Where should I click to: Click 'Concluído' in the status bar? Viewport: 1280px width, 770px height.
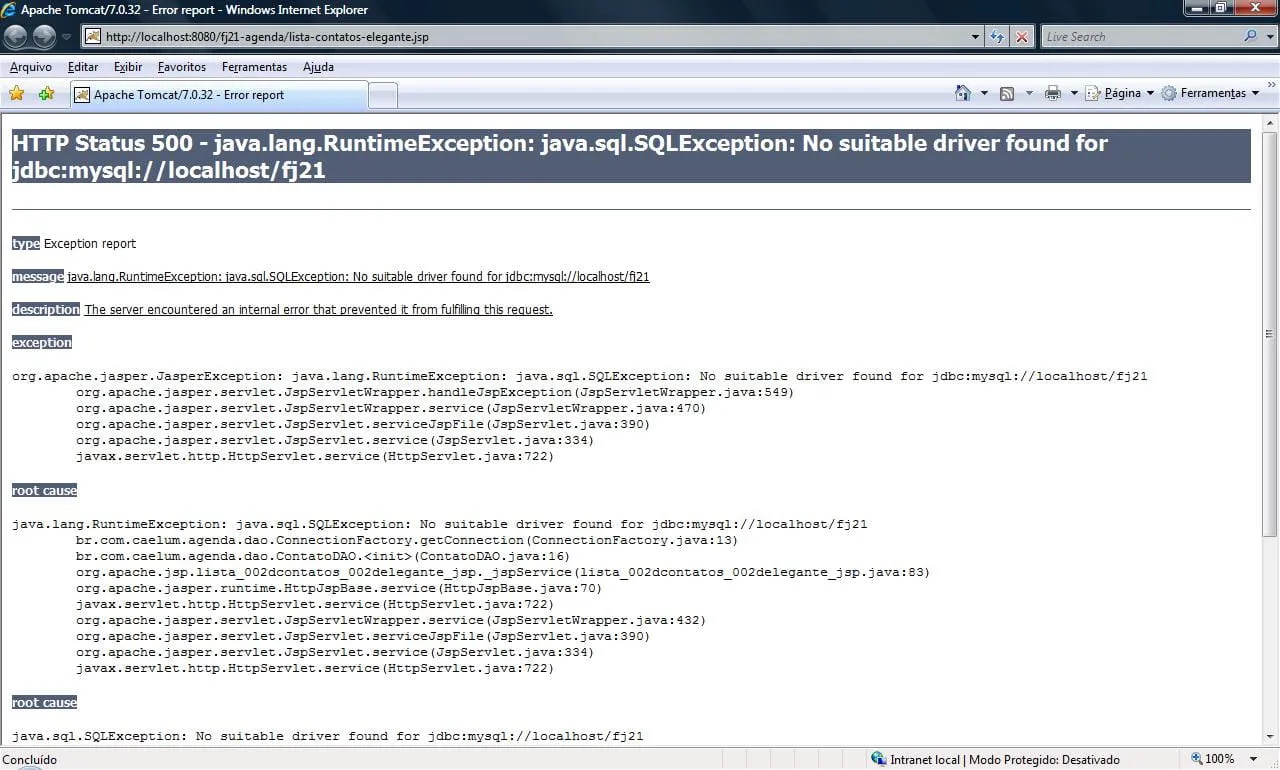click(31, 759)
